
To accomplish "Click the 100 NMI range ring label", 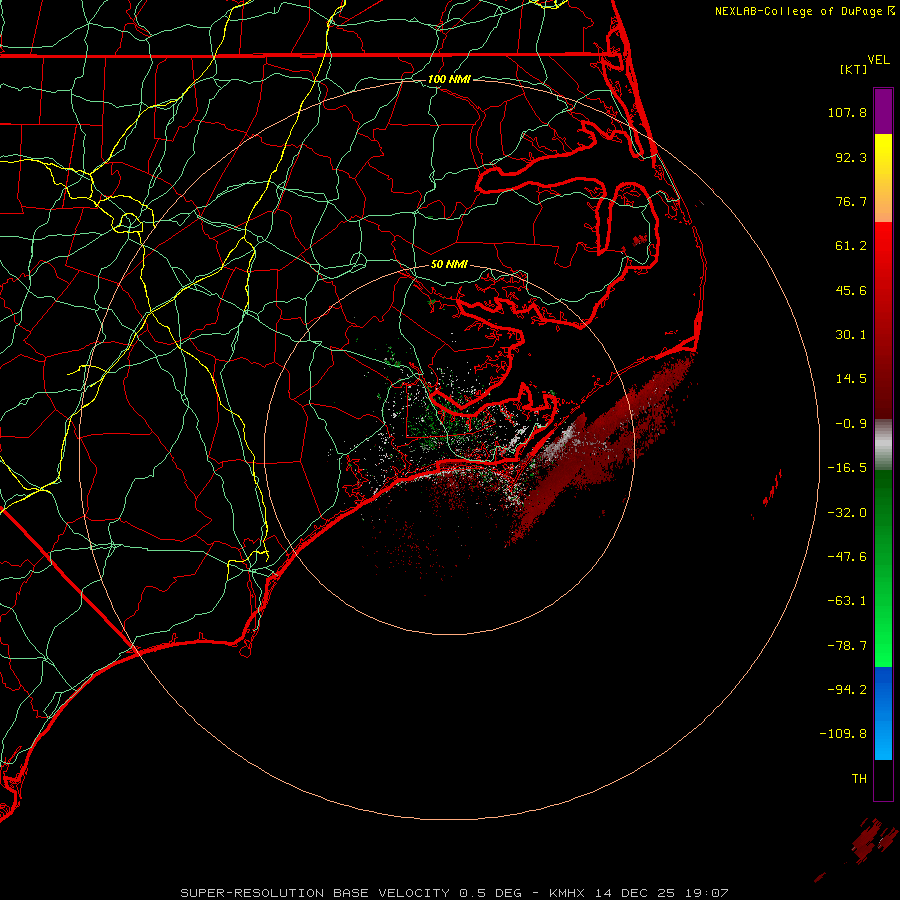I will [449, 79].
